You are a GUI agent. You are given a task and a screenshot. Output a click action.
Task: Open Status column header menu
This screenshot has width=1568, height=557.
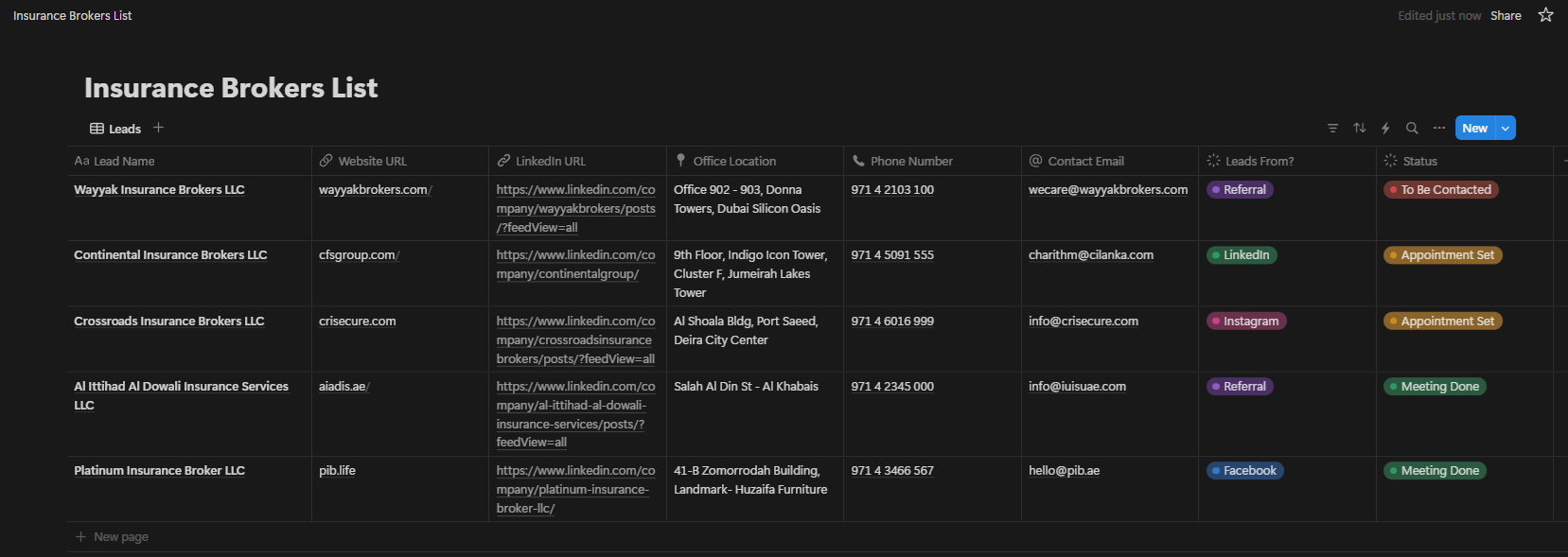pos(1419,161)
